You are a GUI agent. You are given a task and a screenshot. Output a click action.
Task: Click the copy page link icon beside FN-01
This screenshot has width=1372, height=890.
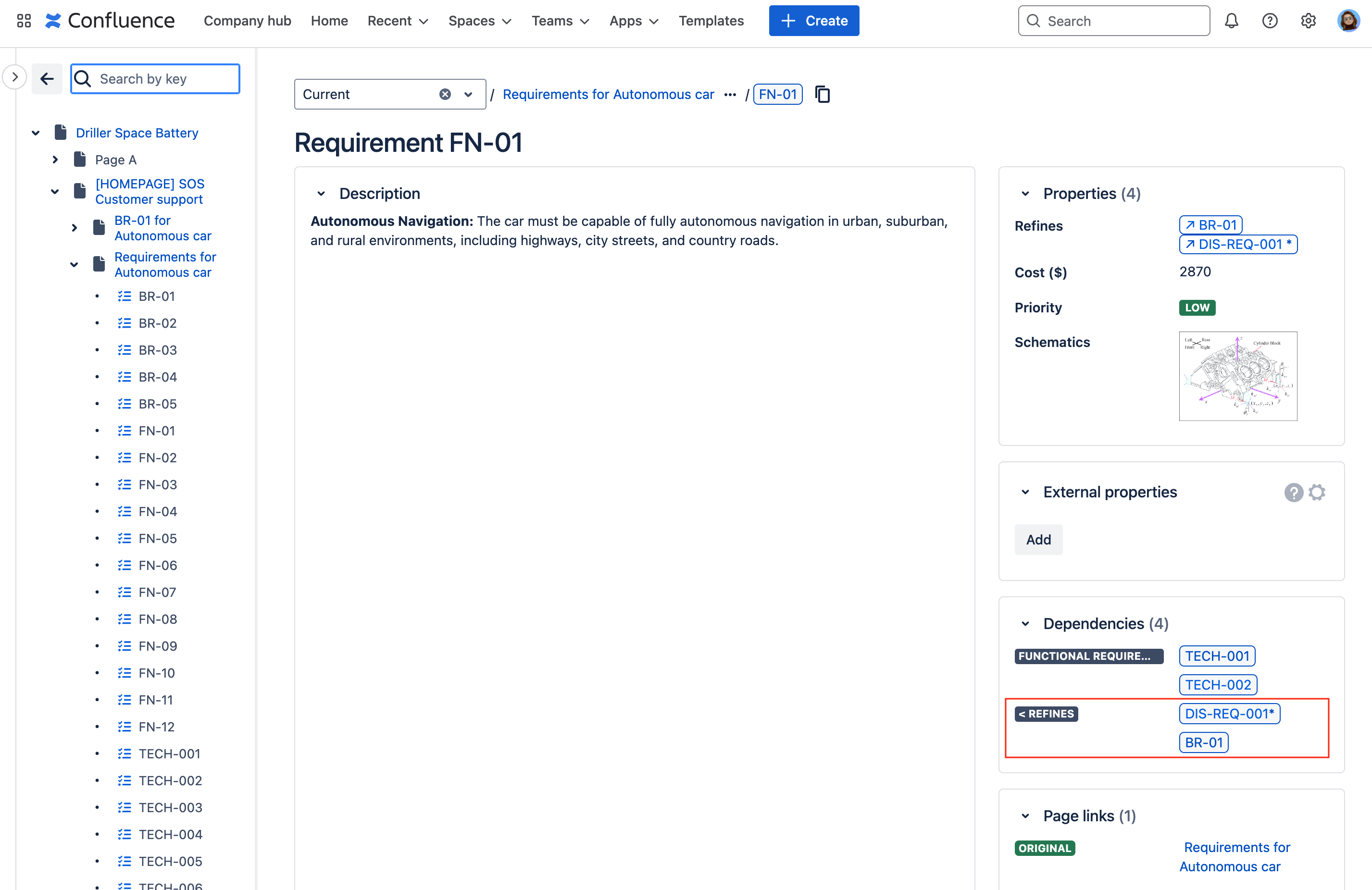(822, 94)
